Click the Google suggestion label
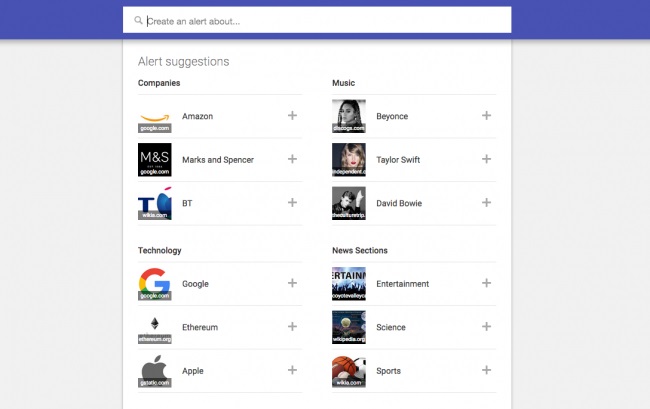650x409 pixels. (x=195, y=284)
